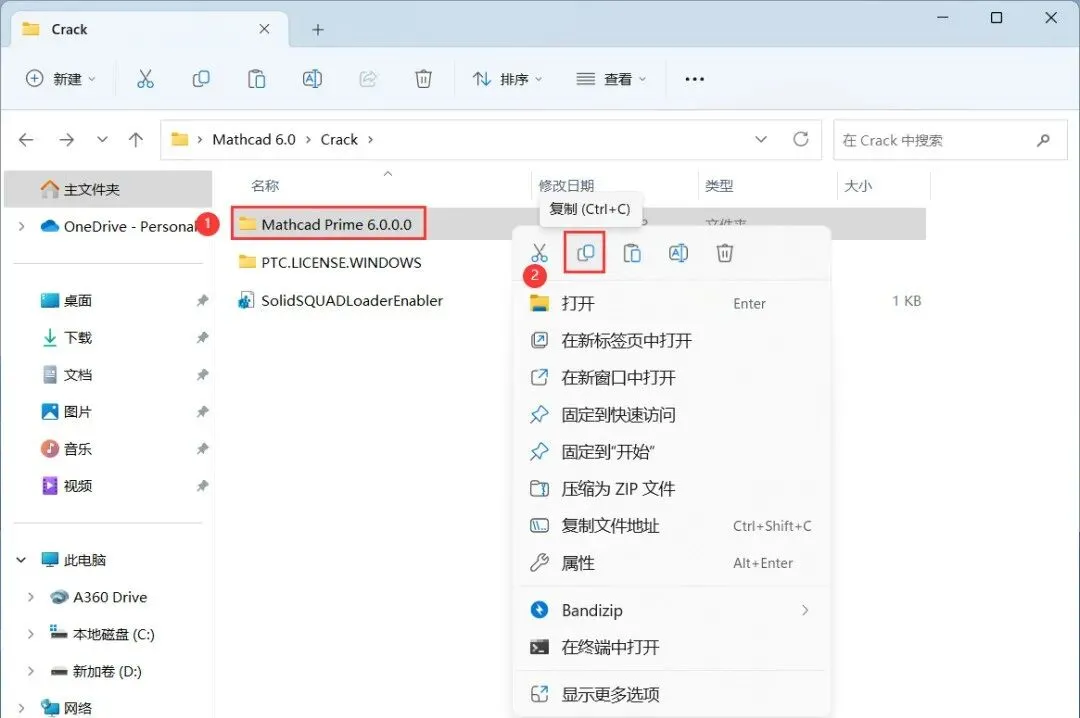Go up one folder level

[x=136, y=140]
